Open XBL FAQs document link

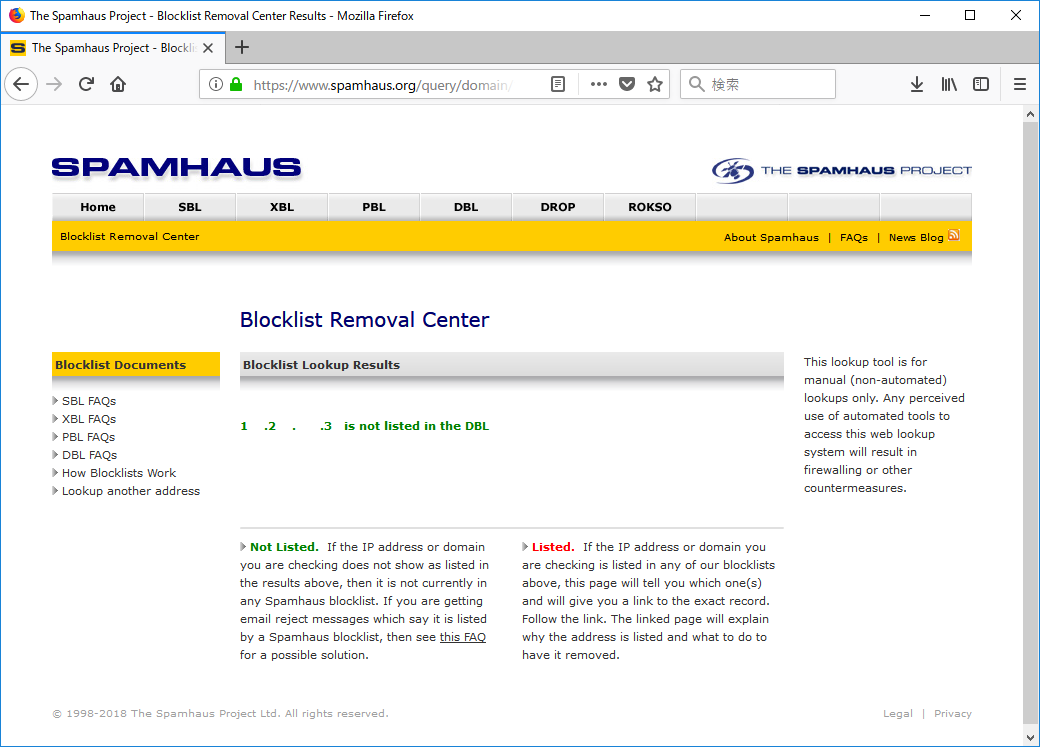[x=89, y=419]
